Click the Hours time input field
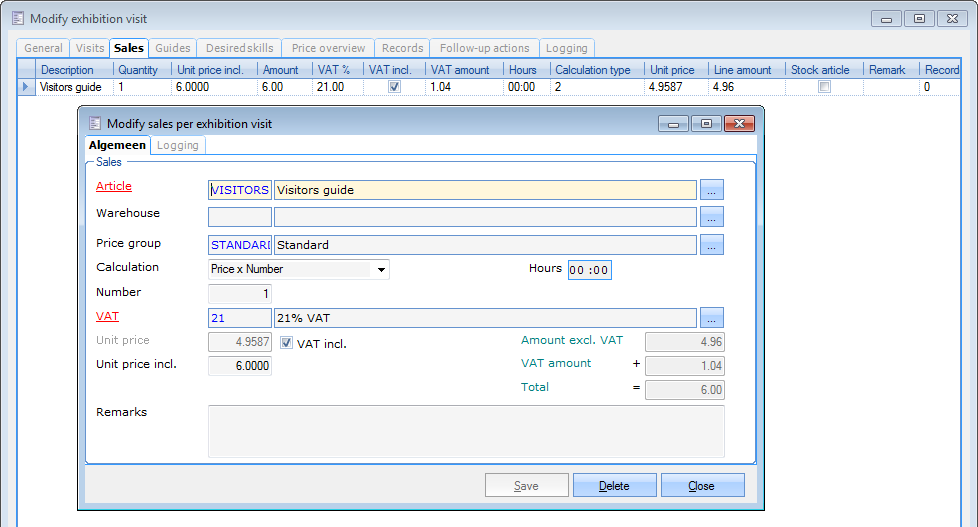 coord(589,270)
